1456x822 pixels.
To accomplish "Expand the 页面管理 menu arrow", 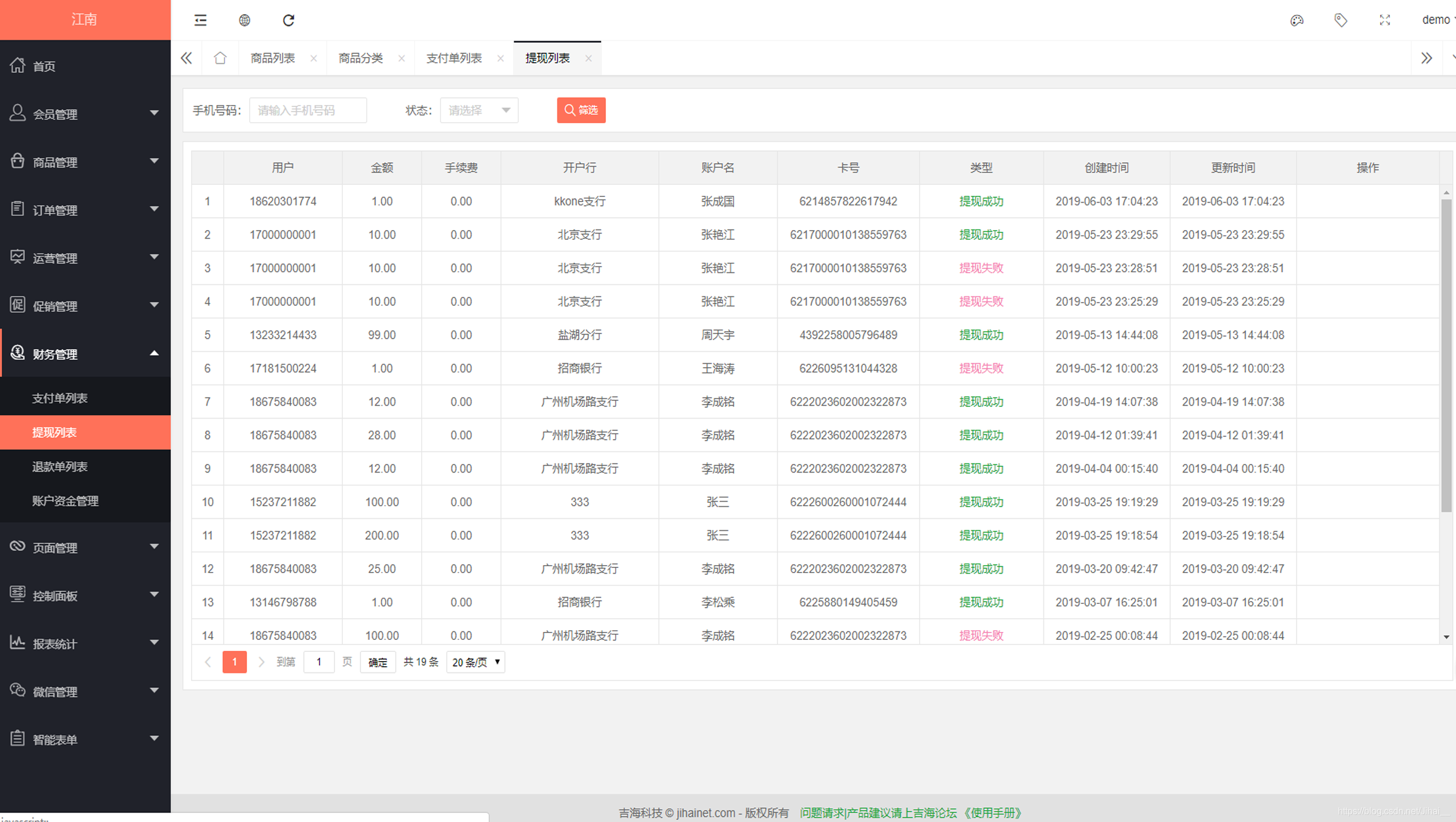I will [154, 546].
